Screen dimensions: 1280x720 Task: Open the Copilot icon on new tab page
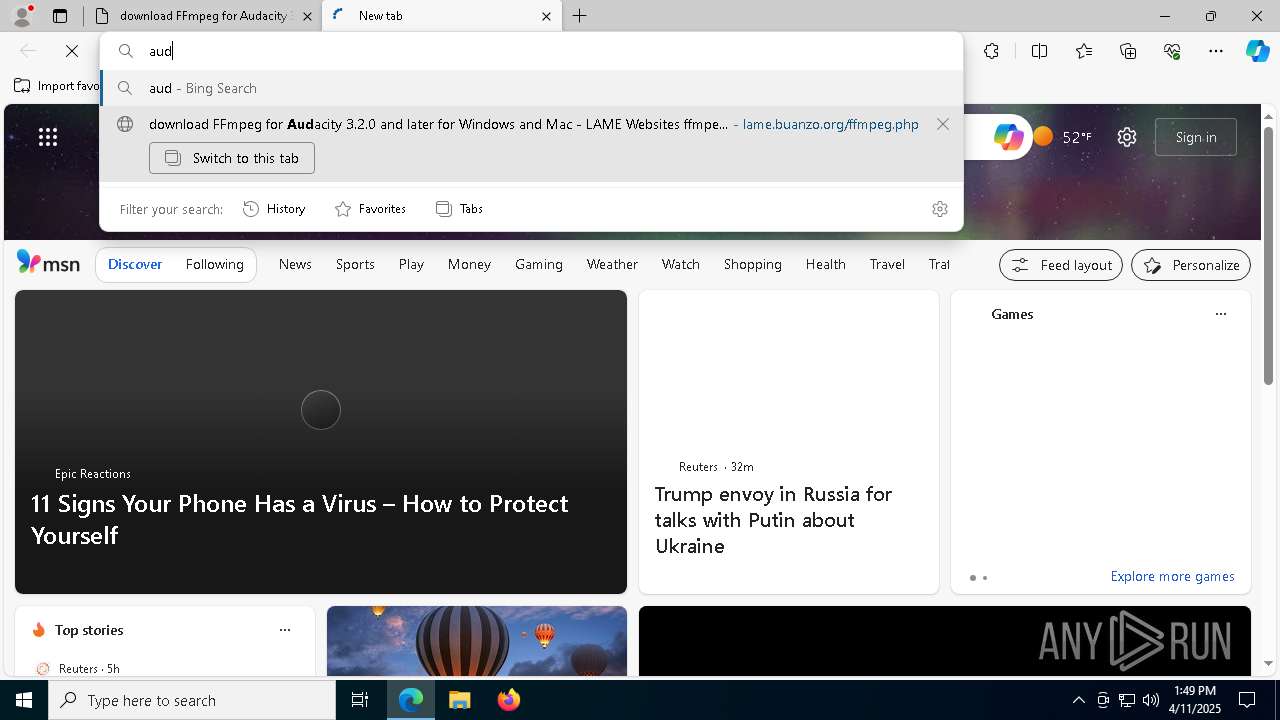tap(1008, 137)
